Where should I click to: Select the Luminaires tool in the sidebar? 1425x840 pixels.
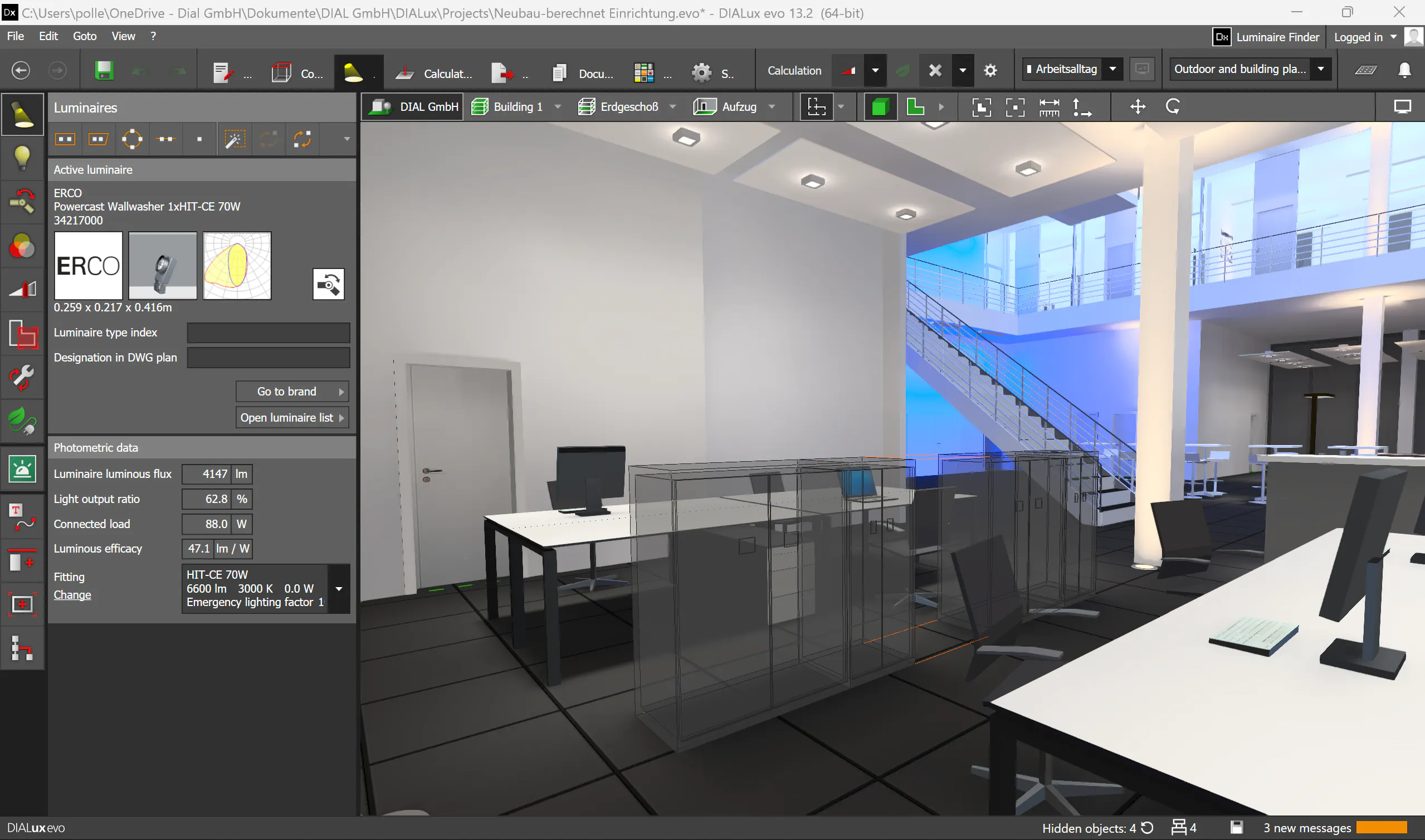22,115
